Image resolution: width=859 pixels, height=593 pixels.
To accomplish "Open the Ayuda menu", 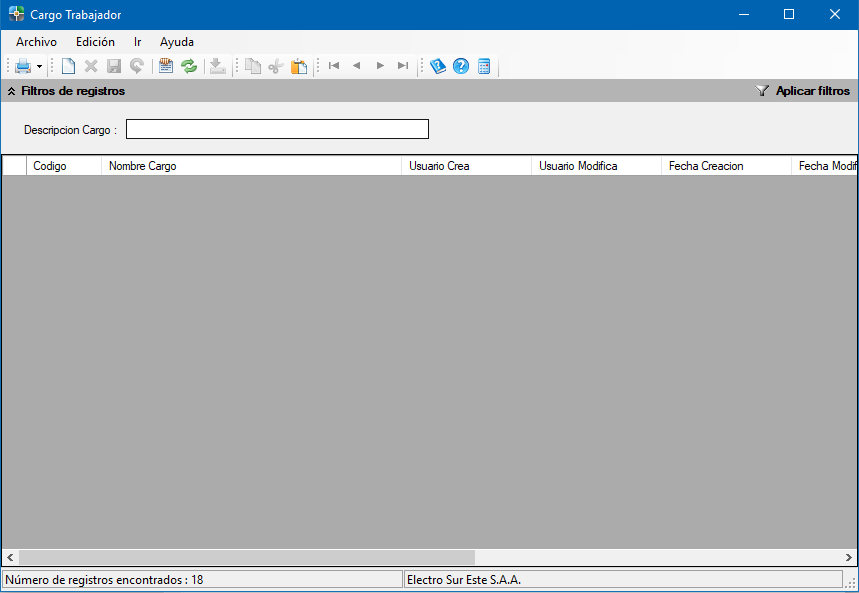I will pos(177,42).
